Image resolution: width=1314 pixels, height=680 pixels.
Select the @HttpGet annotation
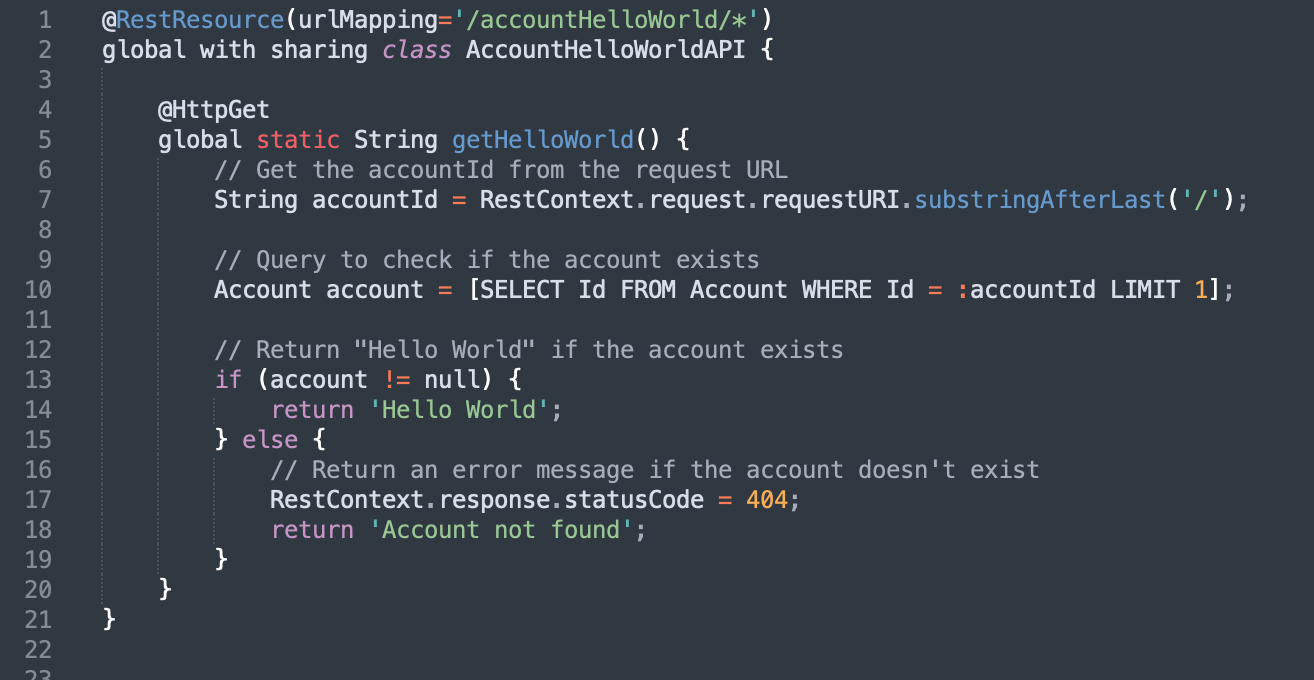tap(213, 110)
